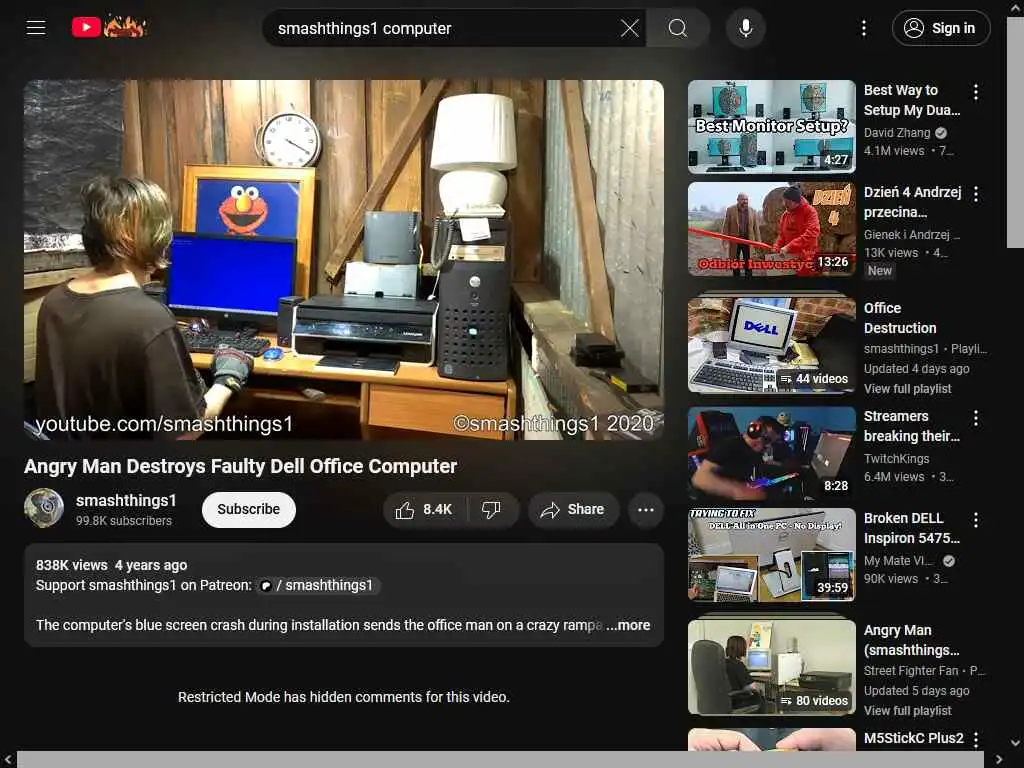Open Streamers breaking their title
Viewport: 1024px width, 768px height.
(x=912, y=426)
